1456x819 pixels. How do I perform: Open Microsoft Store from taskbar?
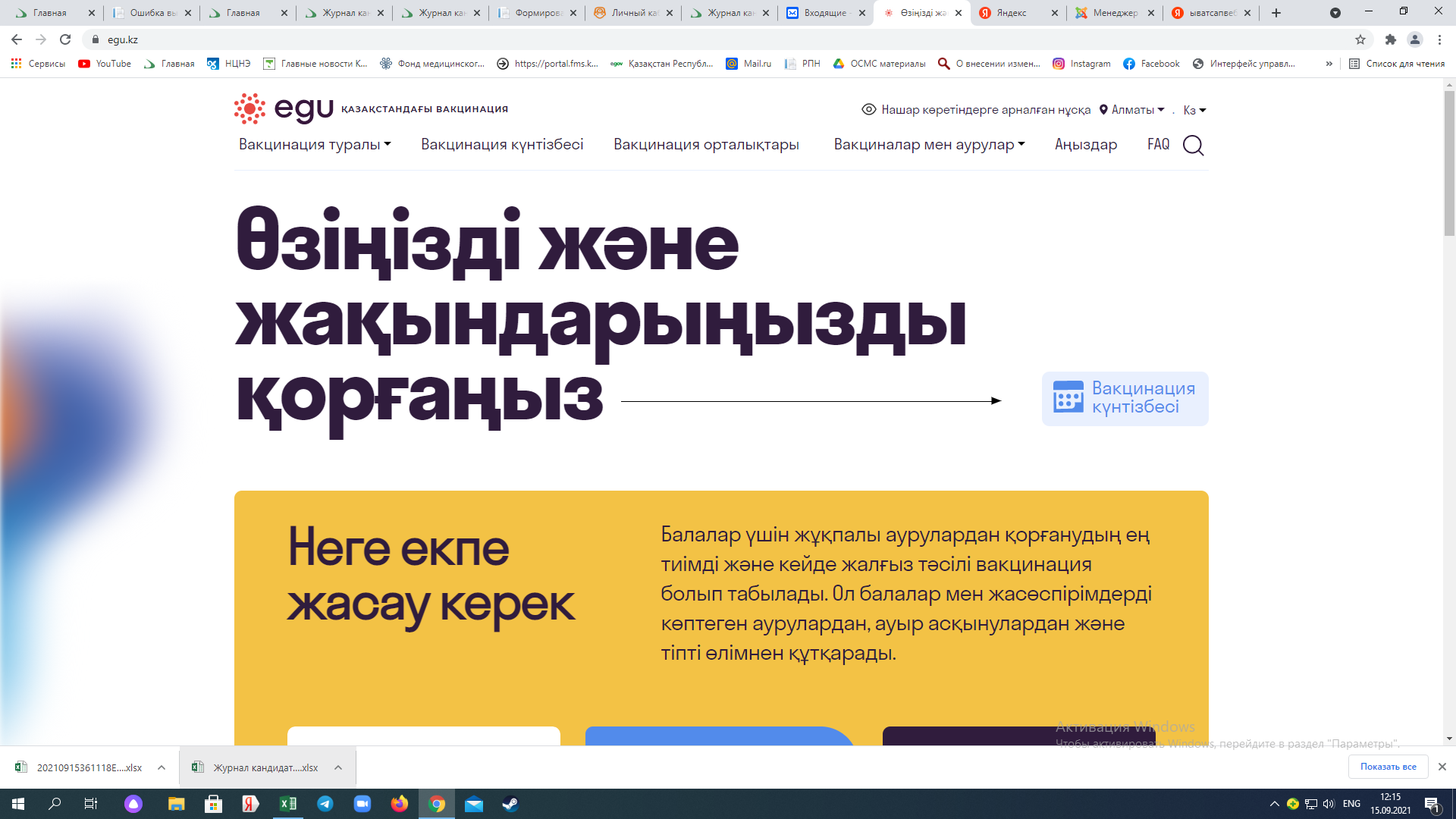click(213, 804)
